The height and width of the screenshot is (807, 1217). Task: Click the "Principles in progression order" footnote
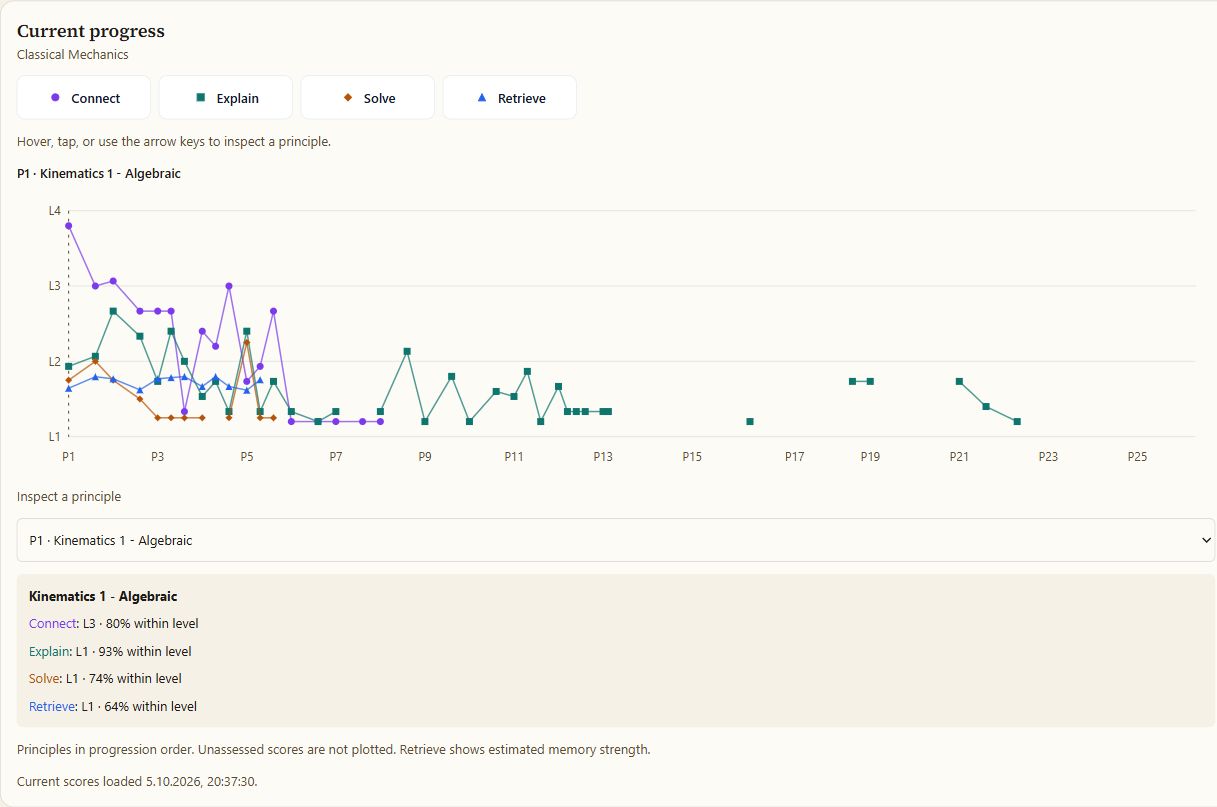[334, 750]
